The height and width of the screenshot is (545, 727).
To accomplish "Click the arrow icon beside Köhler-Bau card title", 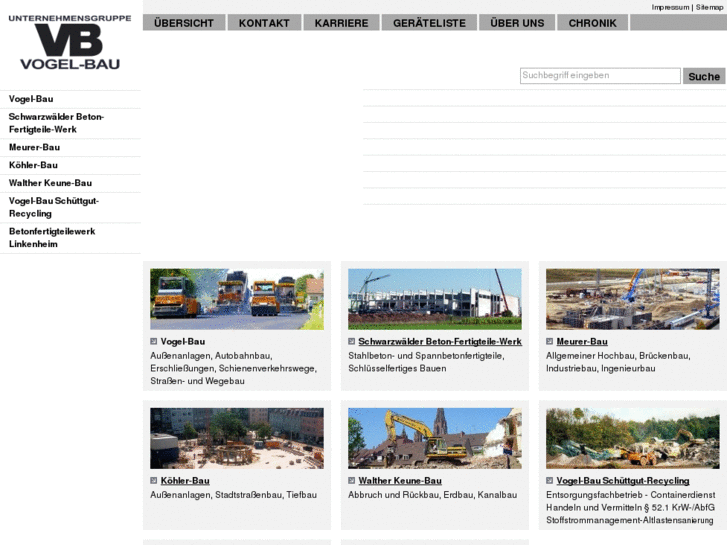I will pos(153,481).
